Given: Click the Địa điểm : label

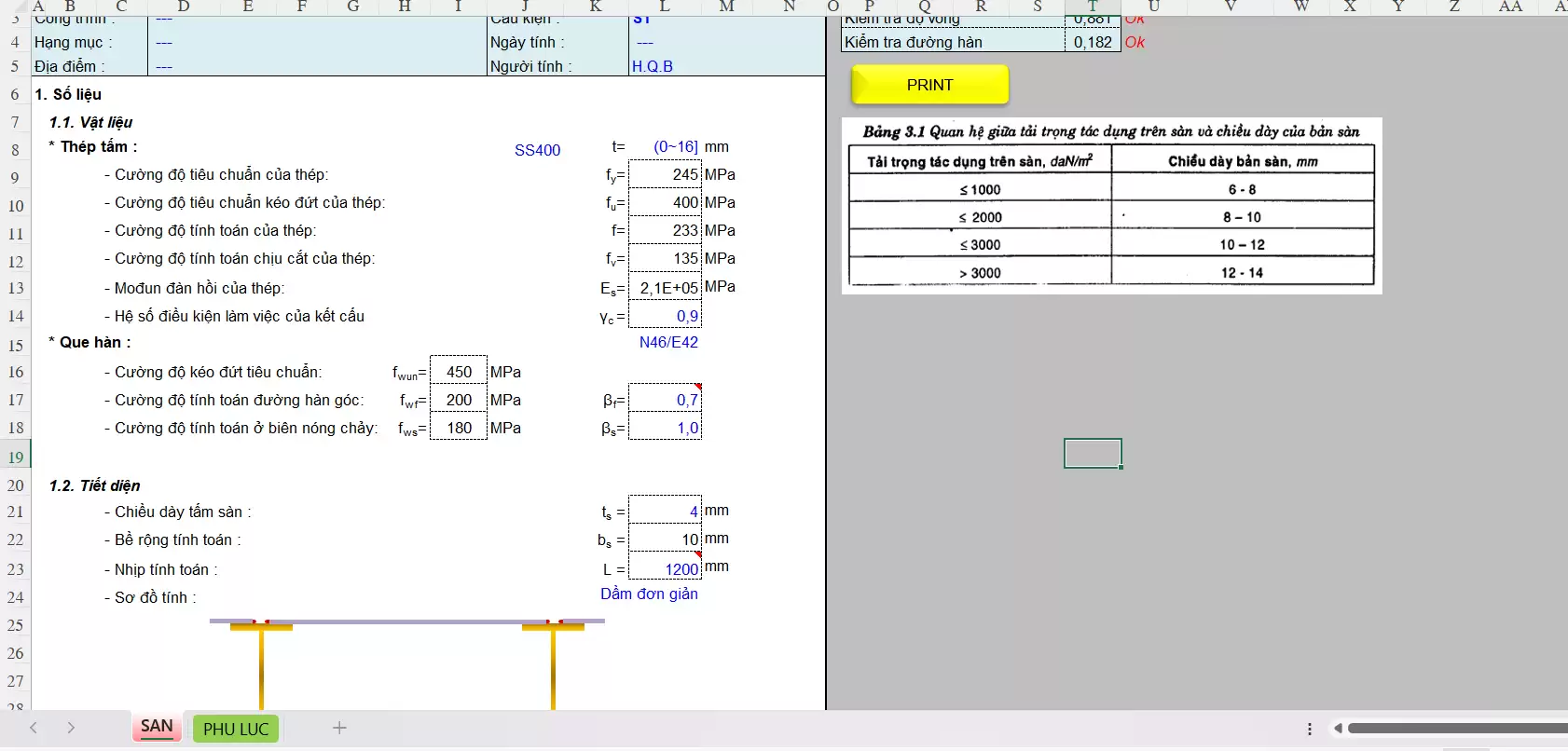Looking at the screenshot, I should coord(69,66).
